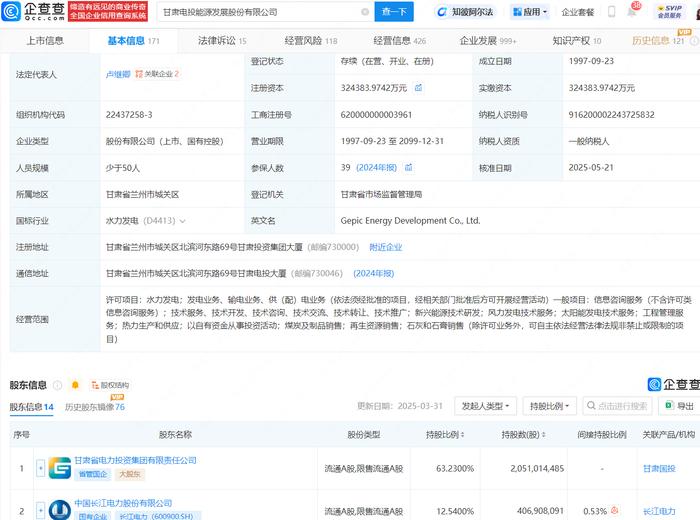The height and width of the screenshot is (520, 700).
Task: Open the 经营风险 tab
Action: click(x=311, y=41)
